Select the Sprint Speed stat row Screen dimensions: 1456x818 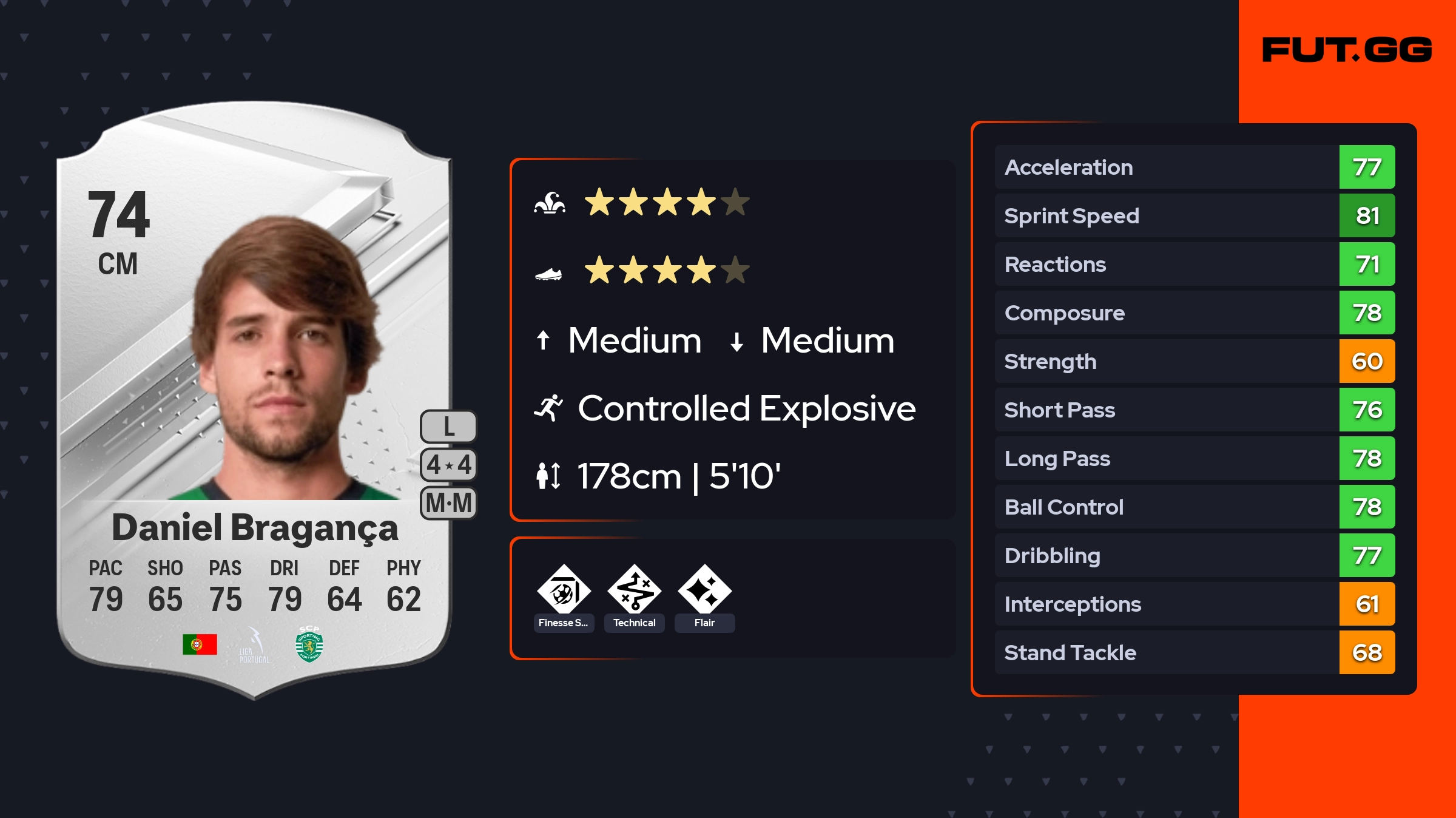tap(1166, 215)
